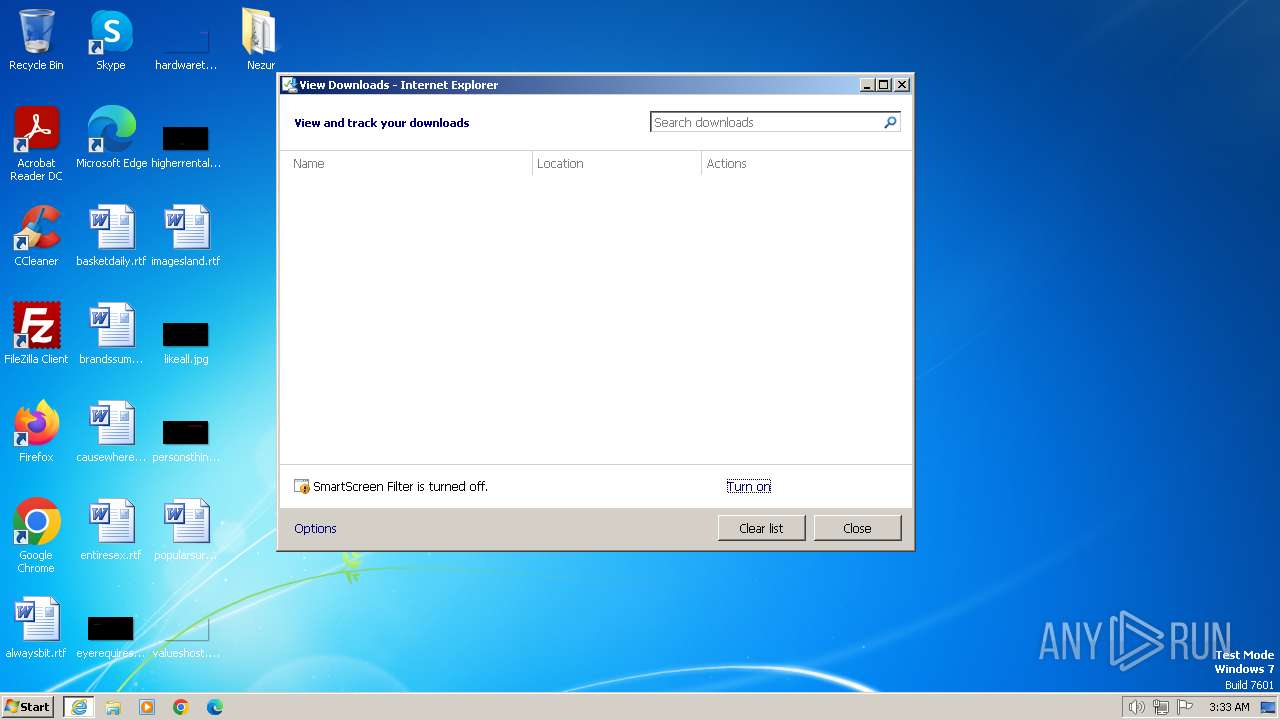Image resolution: width=1280 pixels, height=720 pixels.
Task: Launch Microsoft Edge desktop shortcut
Action: click(111, 137)
